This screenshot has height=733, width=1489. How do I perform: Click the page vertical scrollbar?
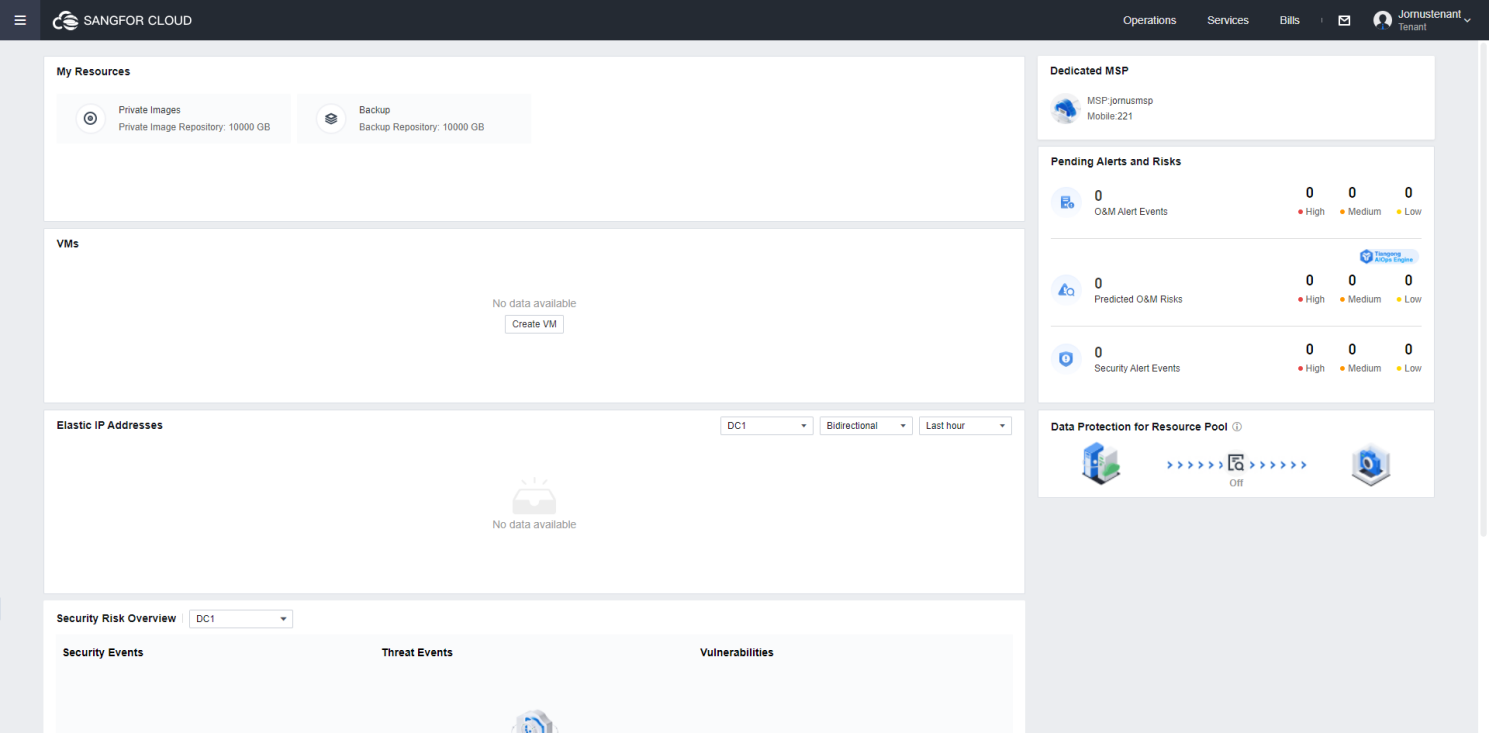tap(1483, 290)
